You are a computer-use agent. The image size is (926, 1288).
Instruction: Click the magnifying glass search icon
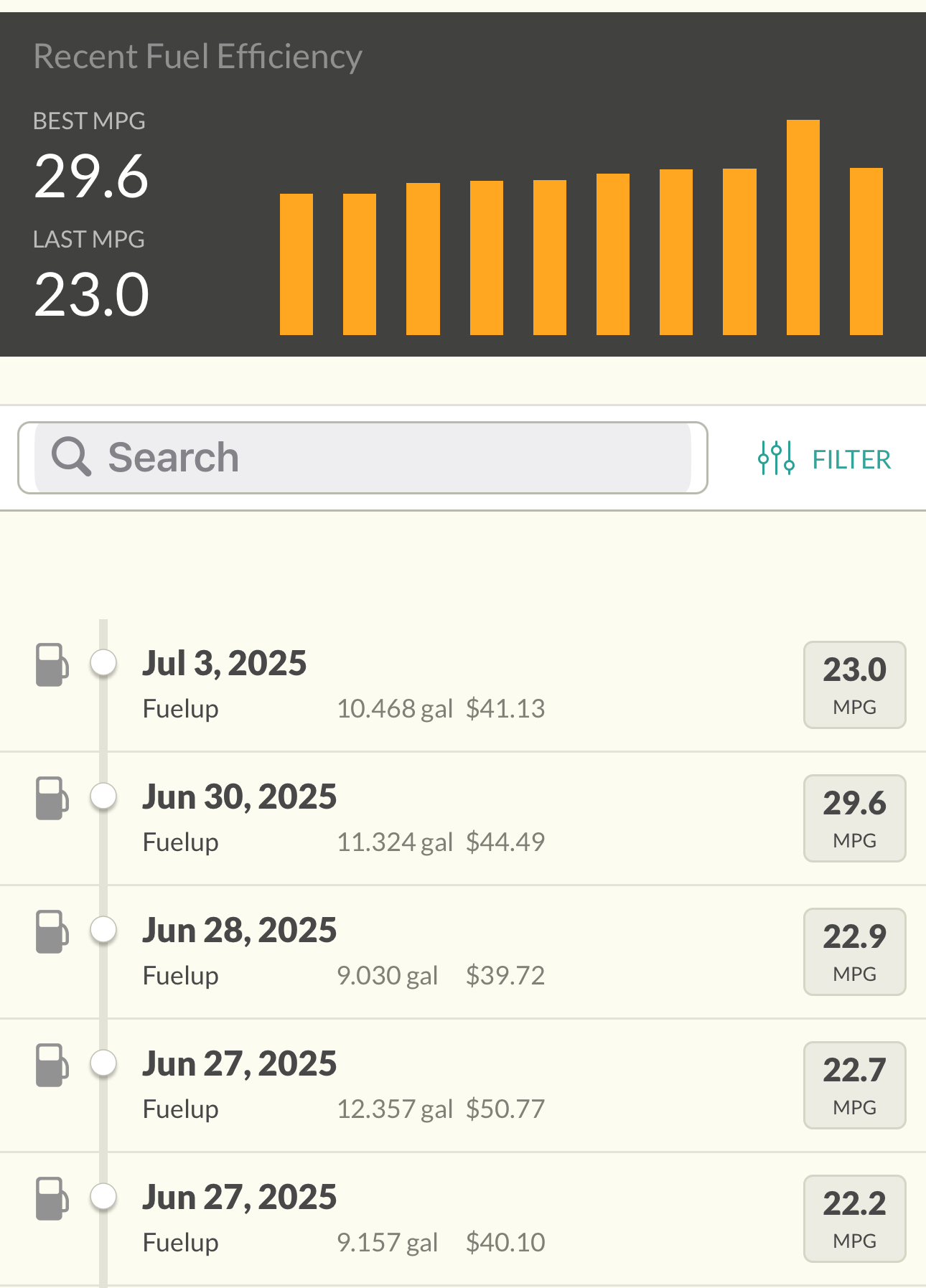[71, 457]
